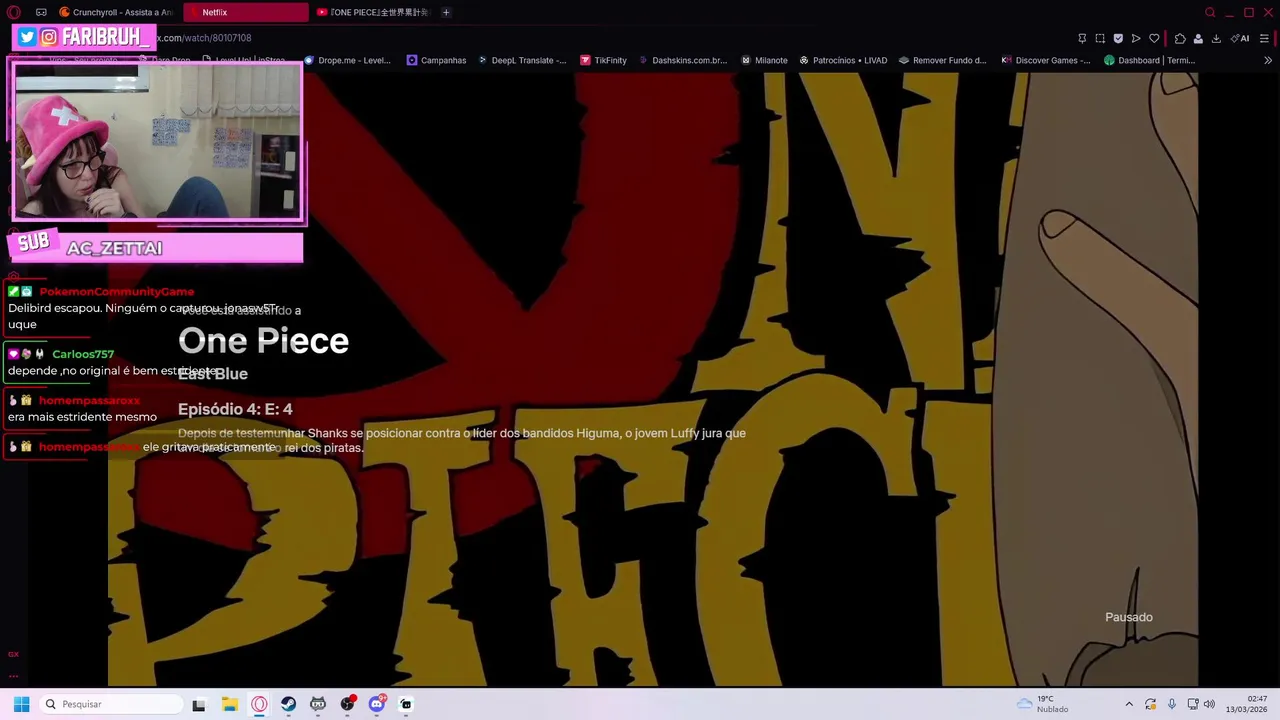Open Task View on the taskbar
This screenshot has height=720, width=1280.
click(199, 704)
